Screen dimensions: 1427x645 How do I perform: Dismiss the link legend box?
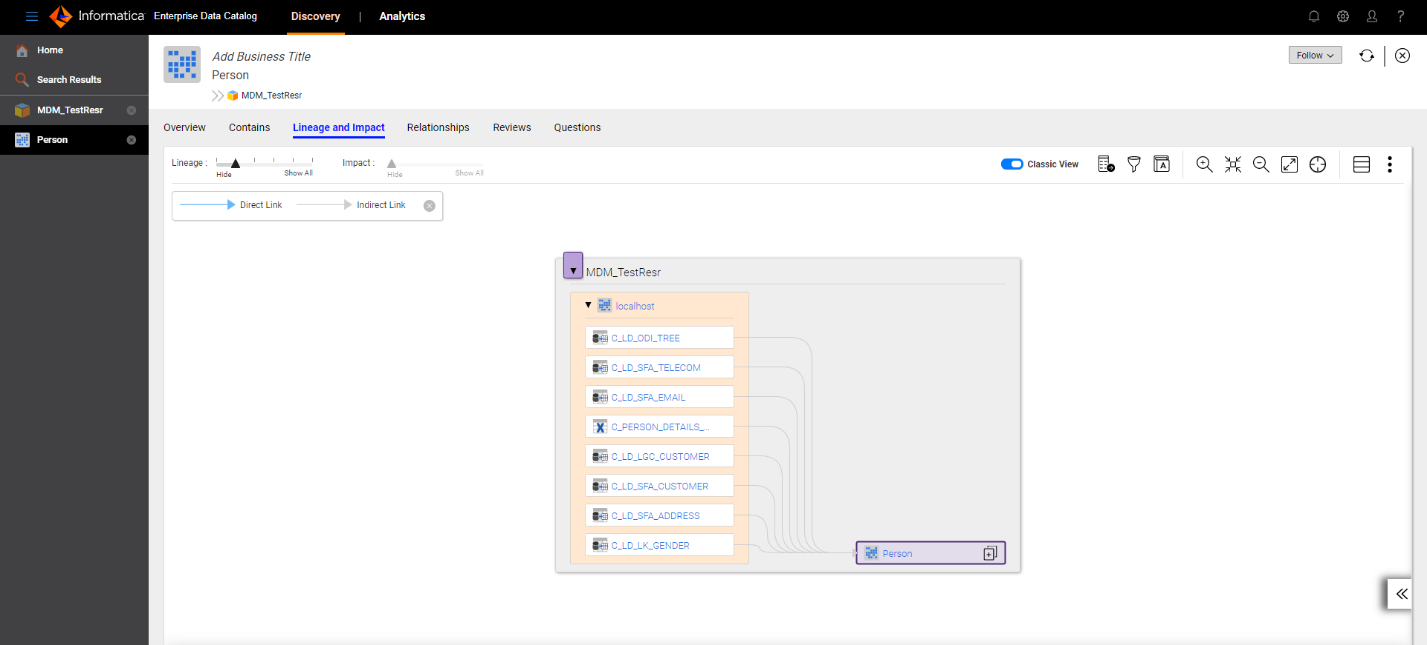pyautogui.click(x=429, y=205)
